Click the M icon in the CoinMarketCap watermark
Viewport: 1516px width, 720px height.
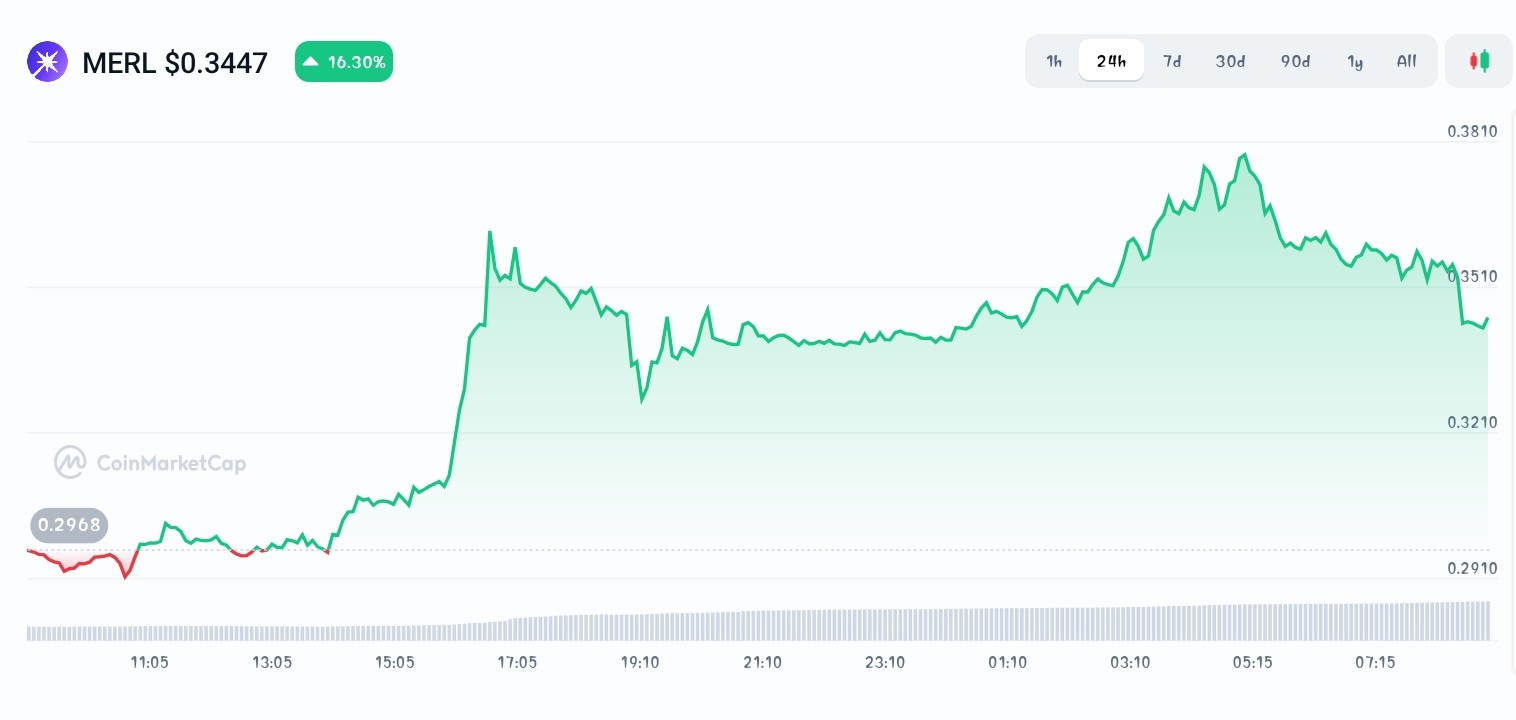pos(70,462)
